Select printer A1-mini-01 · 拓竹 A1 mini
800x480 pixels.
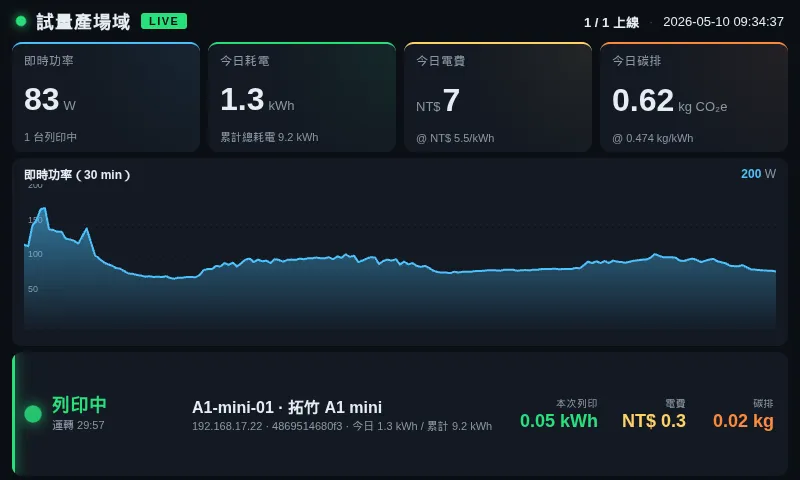(287, 407)
